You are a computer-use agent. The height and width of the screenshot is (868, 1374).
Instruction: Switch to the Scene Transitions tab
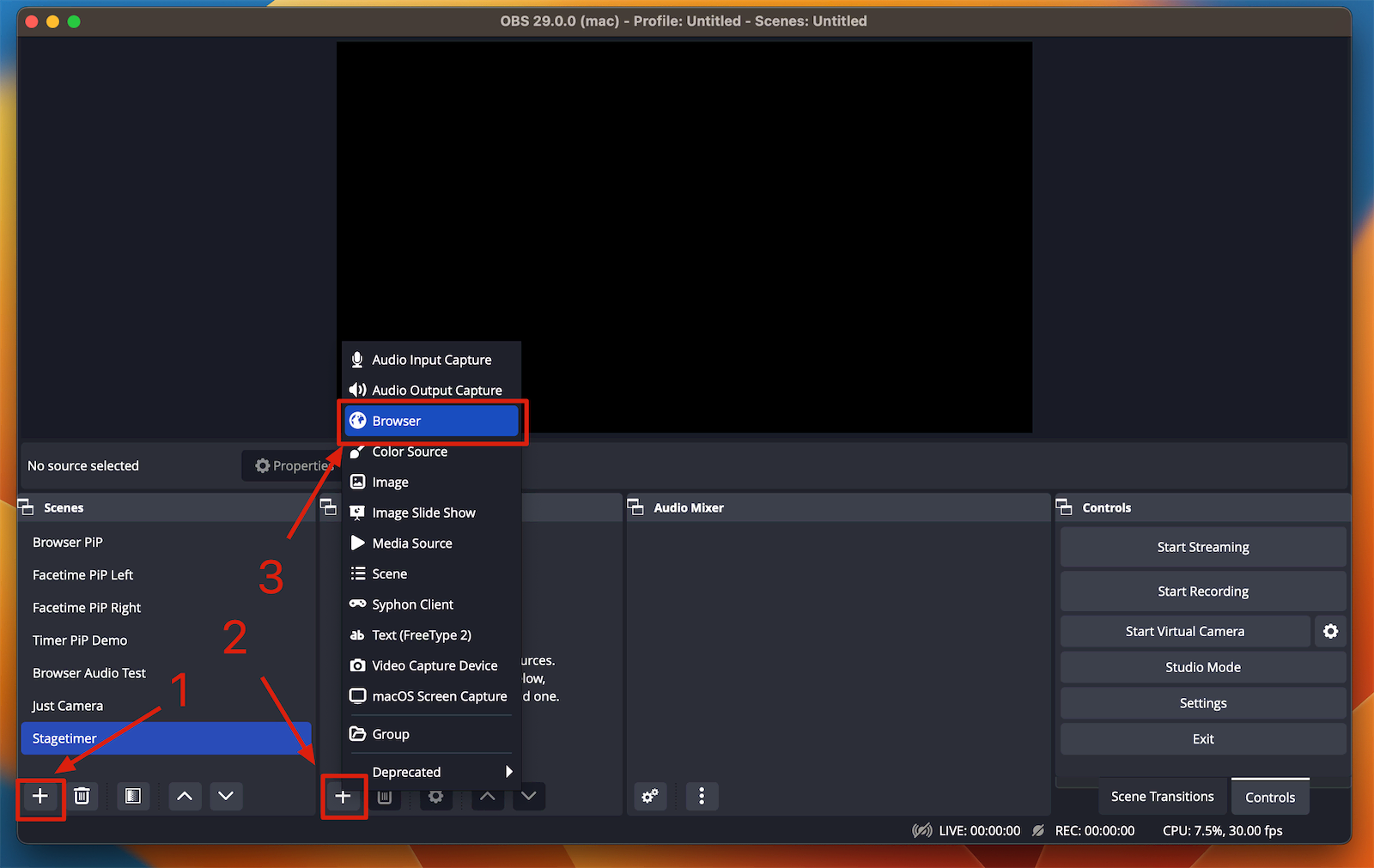pos(1162,796)
